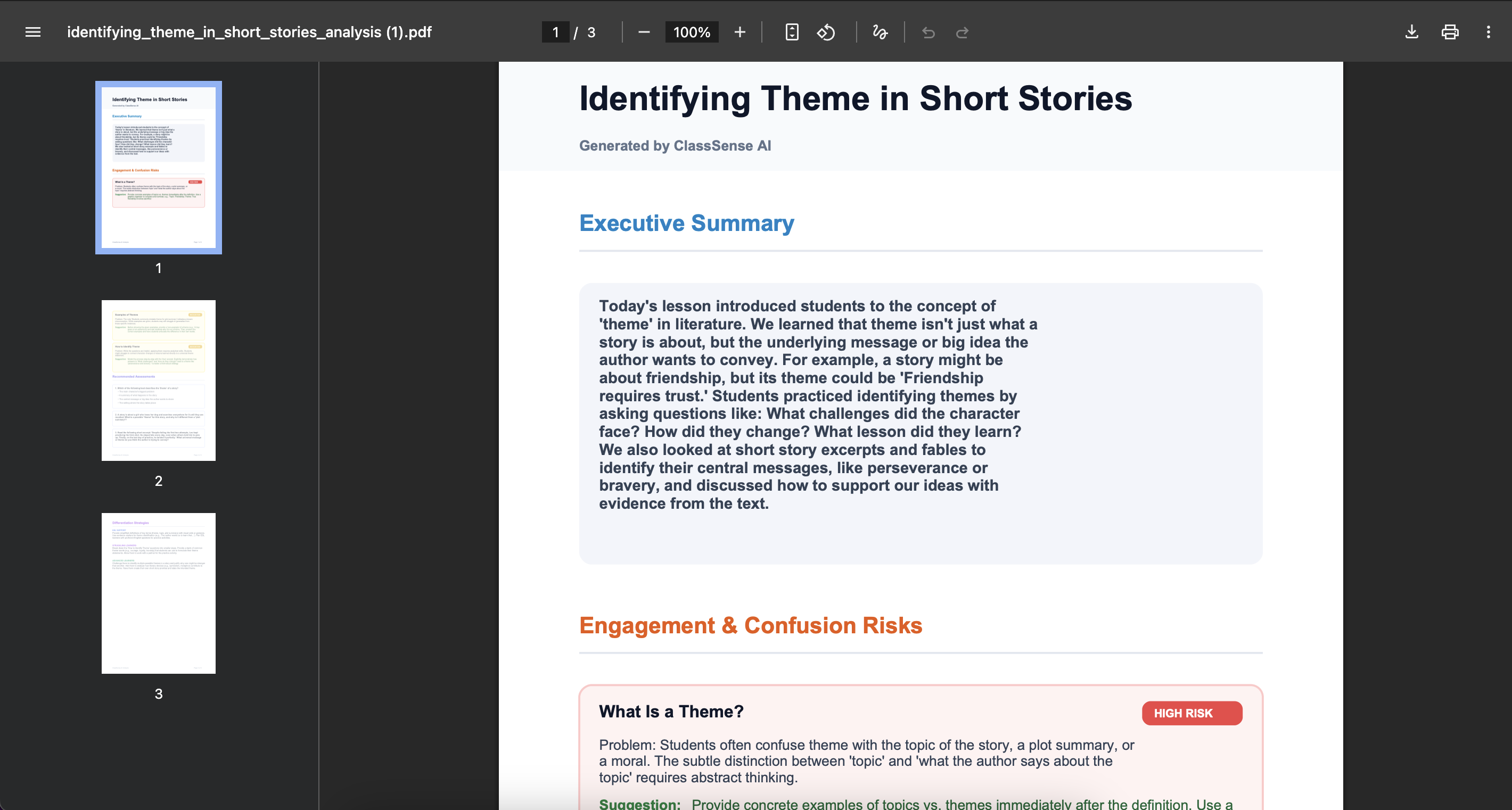Click the 100% zoom level field

pyautogui.click(x=692, y=32)
